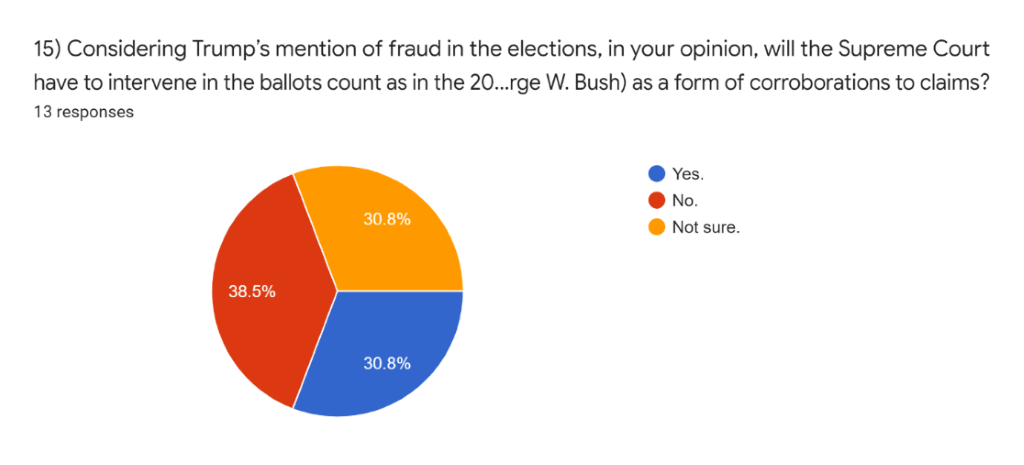The height and width of the screenshot is (465, 1024).
Task: Click the 30.8% label in the orange slice
Action: point(386,219)
